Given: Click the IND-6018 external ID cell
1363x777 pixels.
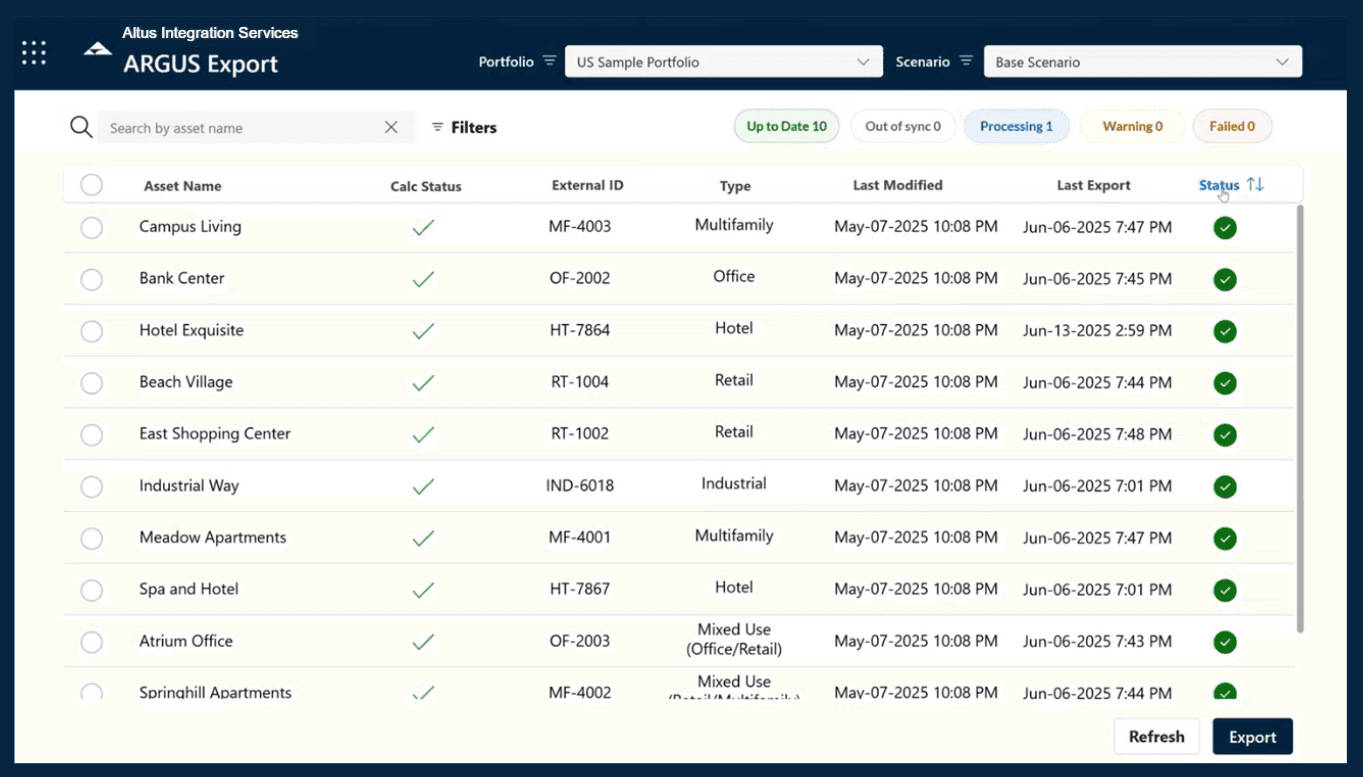Looking at the screenshot, I should 580,486.
